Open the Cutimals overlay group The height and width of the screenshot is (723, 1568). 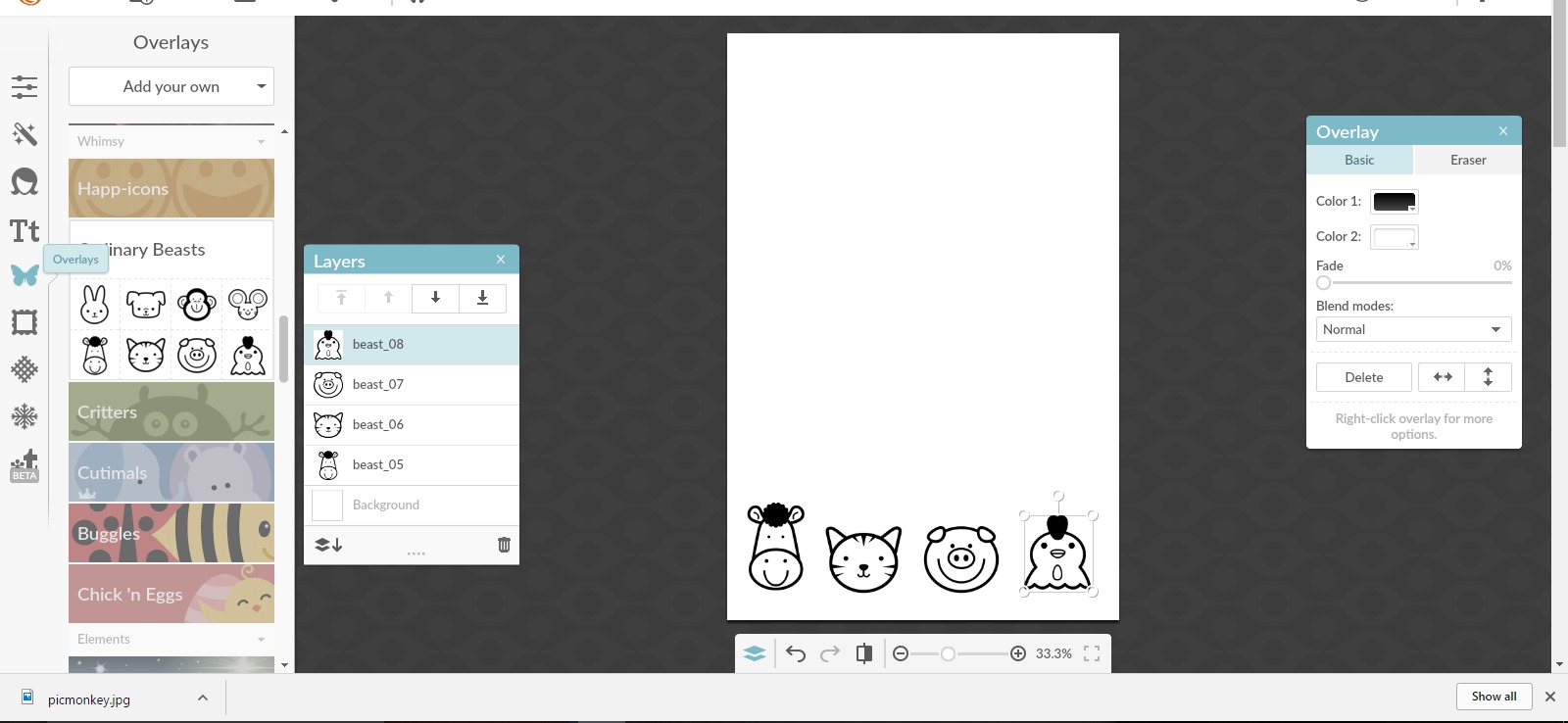pos(171,472)
